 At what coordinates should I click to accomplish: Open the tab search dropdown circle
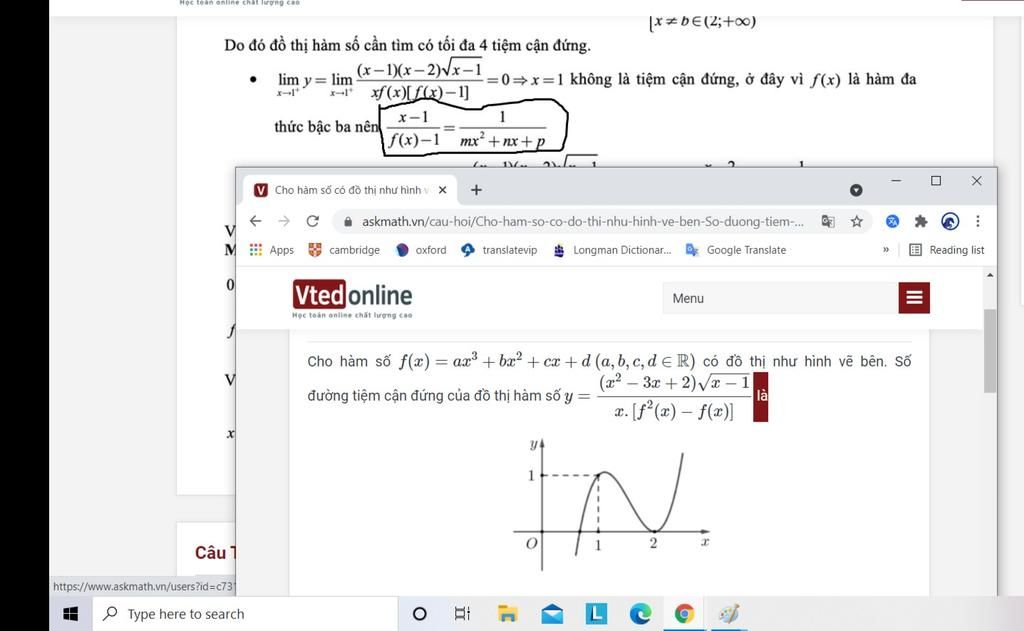pos(856,190)
